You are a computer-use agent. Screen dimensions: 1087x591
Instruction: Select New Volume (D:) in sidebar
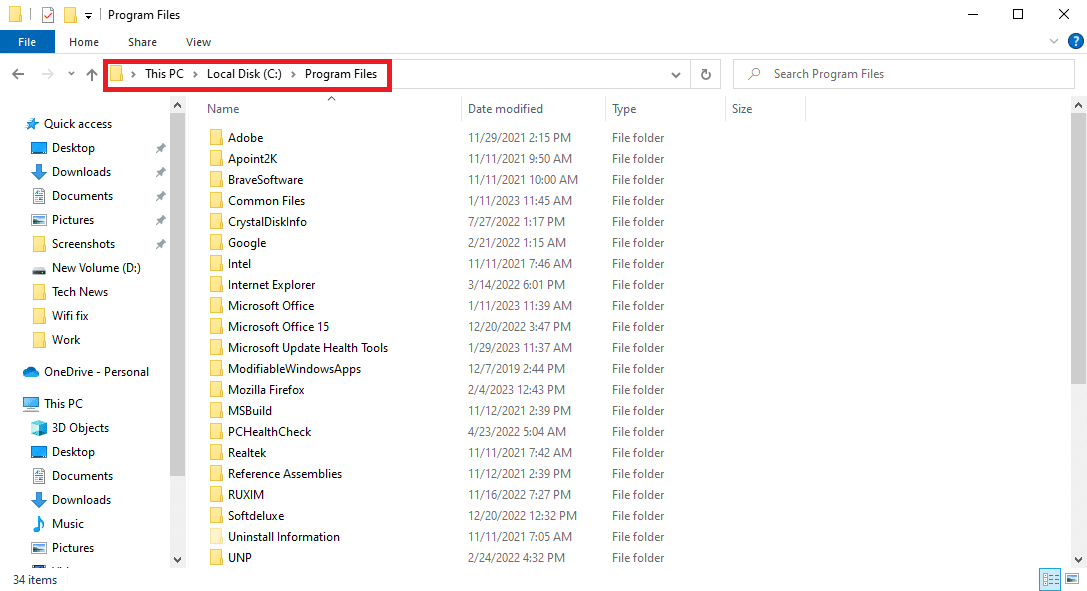pyautogui.click(x=96, y=268)
